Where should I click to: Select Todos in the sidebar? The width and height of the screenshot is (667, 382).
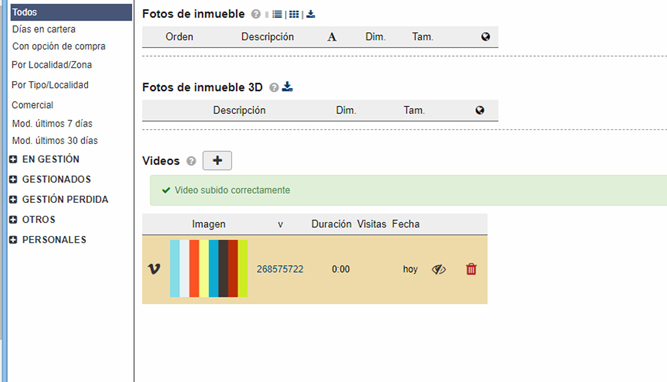tap(71, 12)
